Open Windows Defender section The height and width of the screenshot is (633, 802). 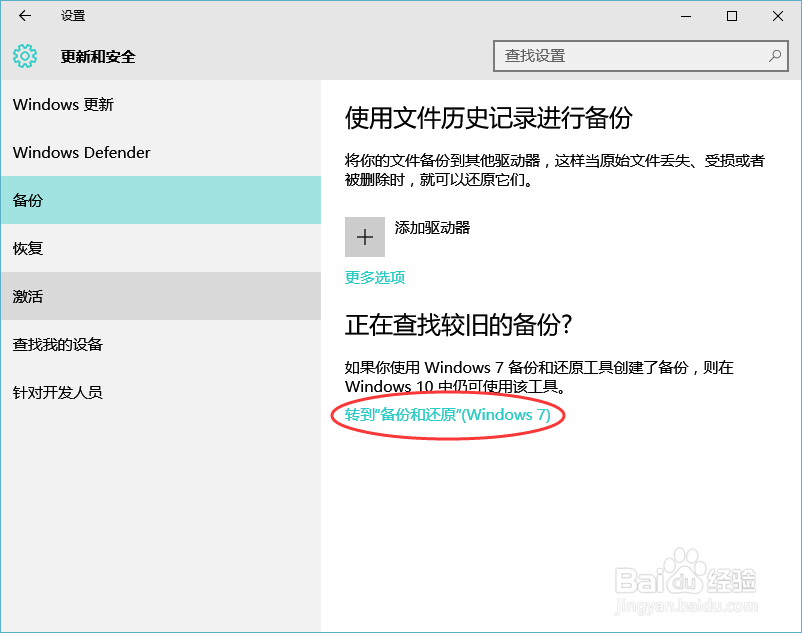[x=161, y=152]
